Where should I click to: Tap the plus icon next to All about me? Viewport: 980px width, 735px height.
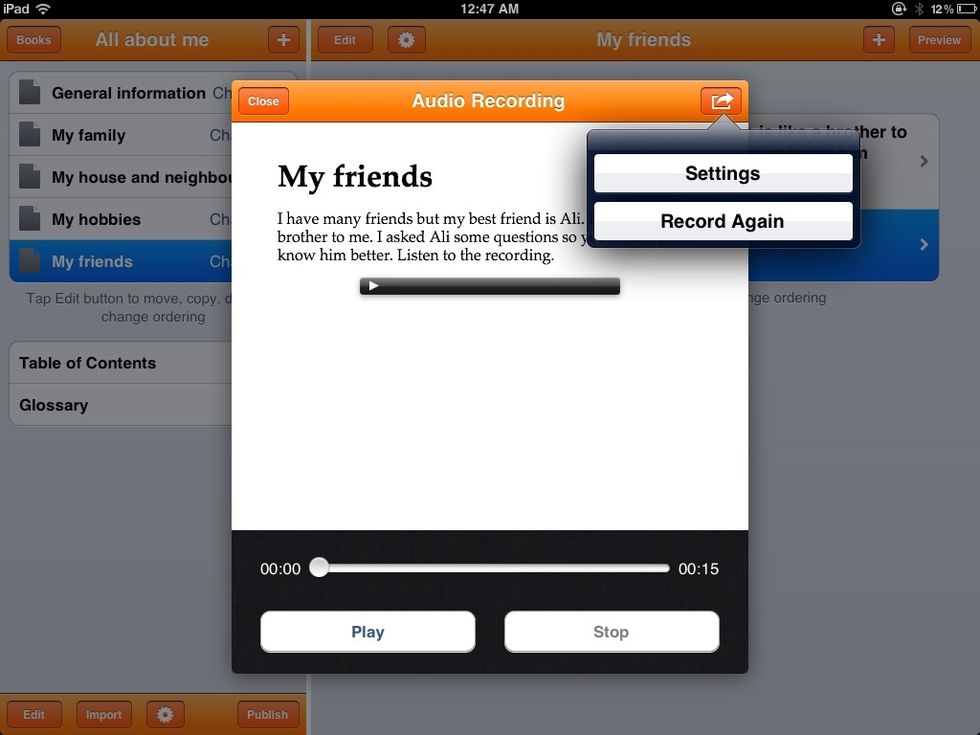click(x=283, y=40)
